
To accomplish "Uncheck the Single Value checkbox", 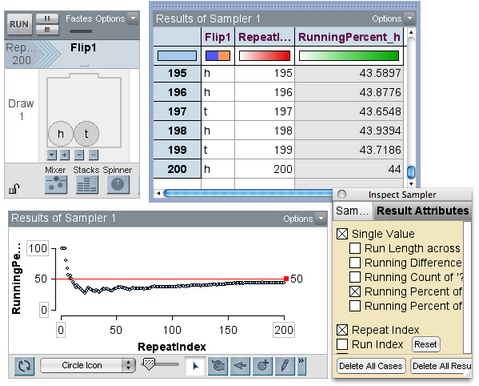I will pos(342,234).
